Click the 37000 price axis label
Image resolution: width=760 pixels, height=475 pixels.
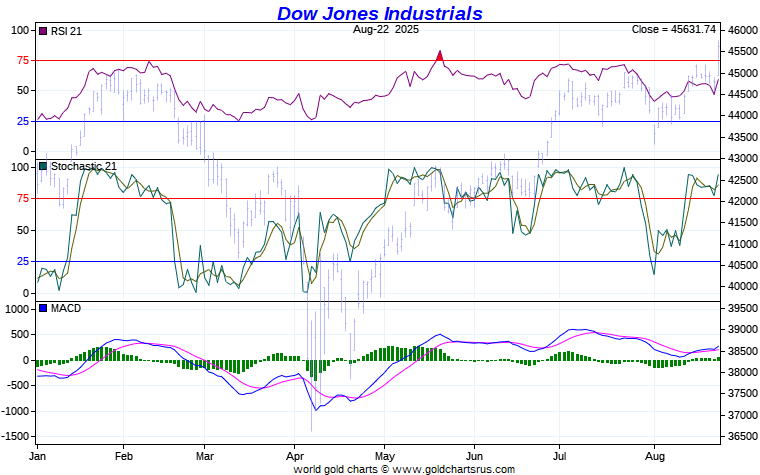point(742,415)
